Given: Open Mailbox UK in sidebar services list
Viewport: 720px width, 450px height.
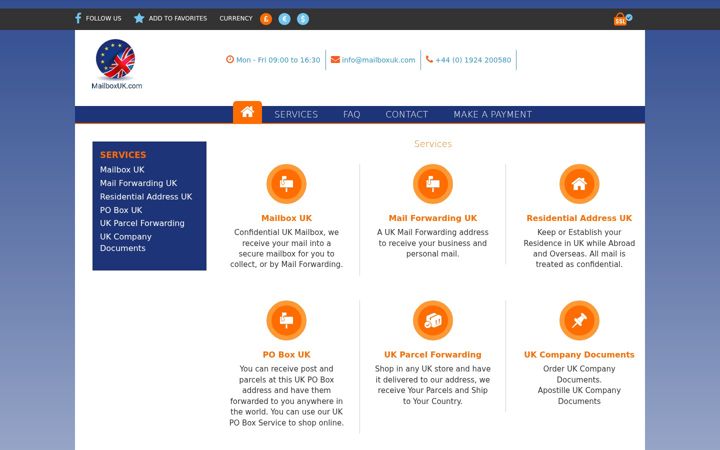Looking at the screenshot, I should (x=122, y=169).
